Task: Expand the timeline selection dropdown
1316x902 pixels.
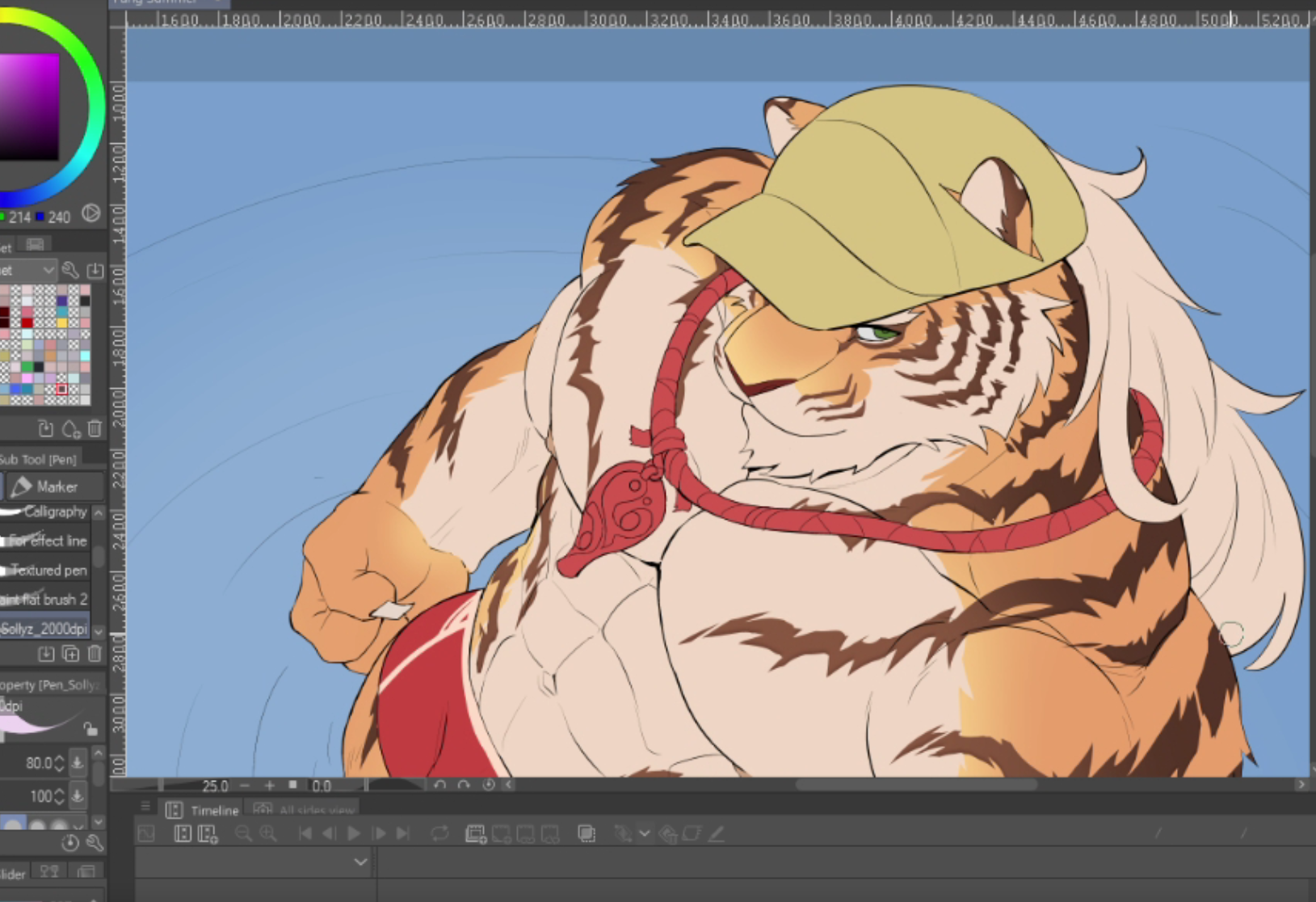Action: [x=360, y=862]
